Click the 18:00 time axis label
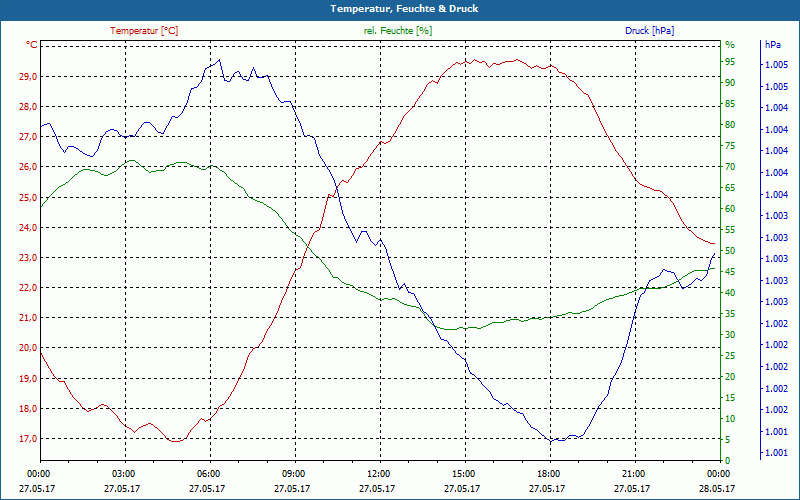800x500 pixels. click(x=548, y=473)
